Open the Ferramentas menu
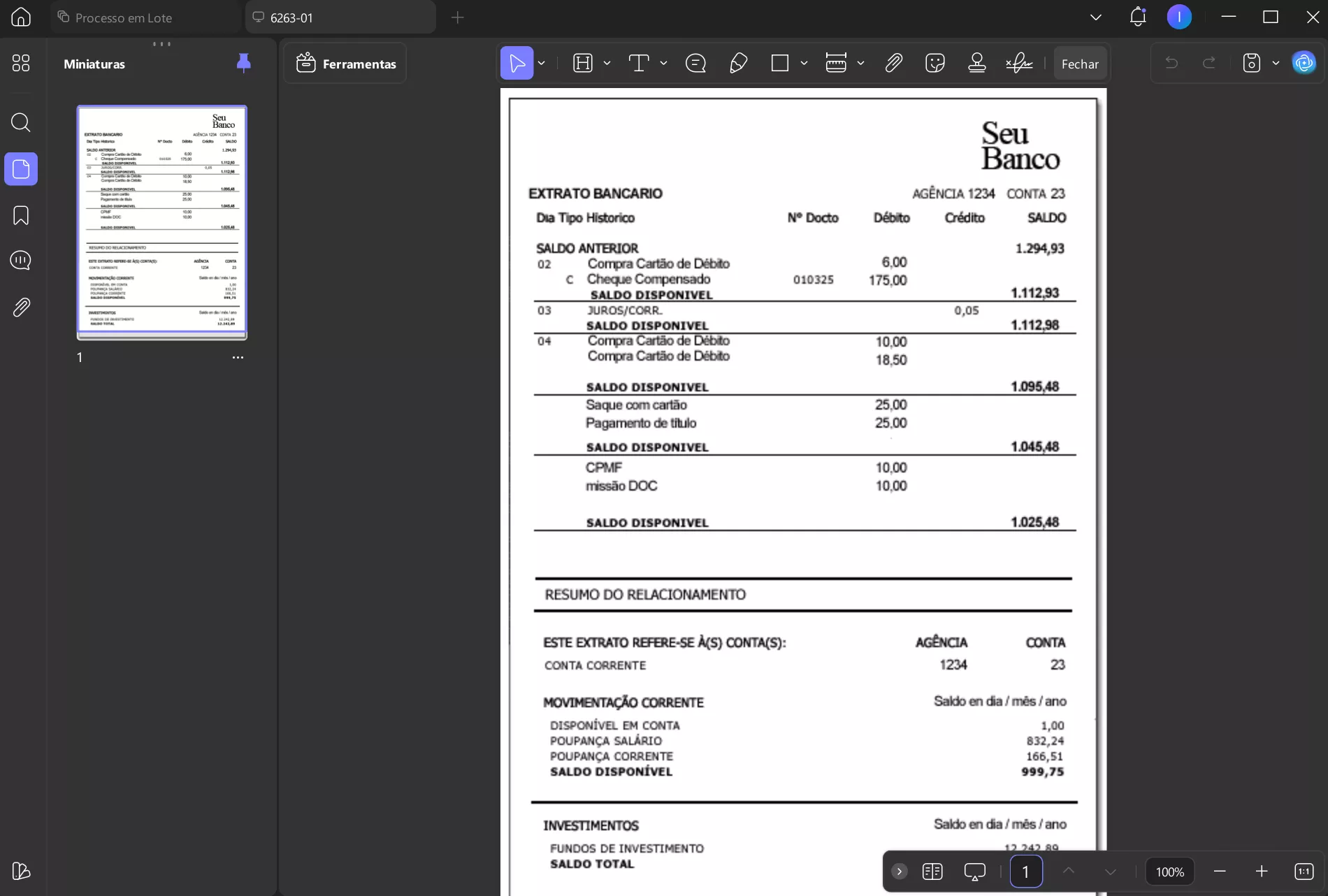 pyautogui.click(x=345, y=63)
